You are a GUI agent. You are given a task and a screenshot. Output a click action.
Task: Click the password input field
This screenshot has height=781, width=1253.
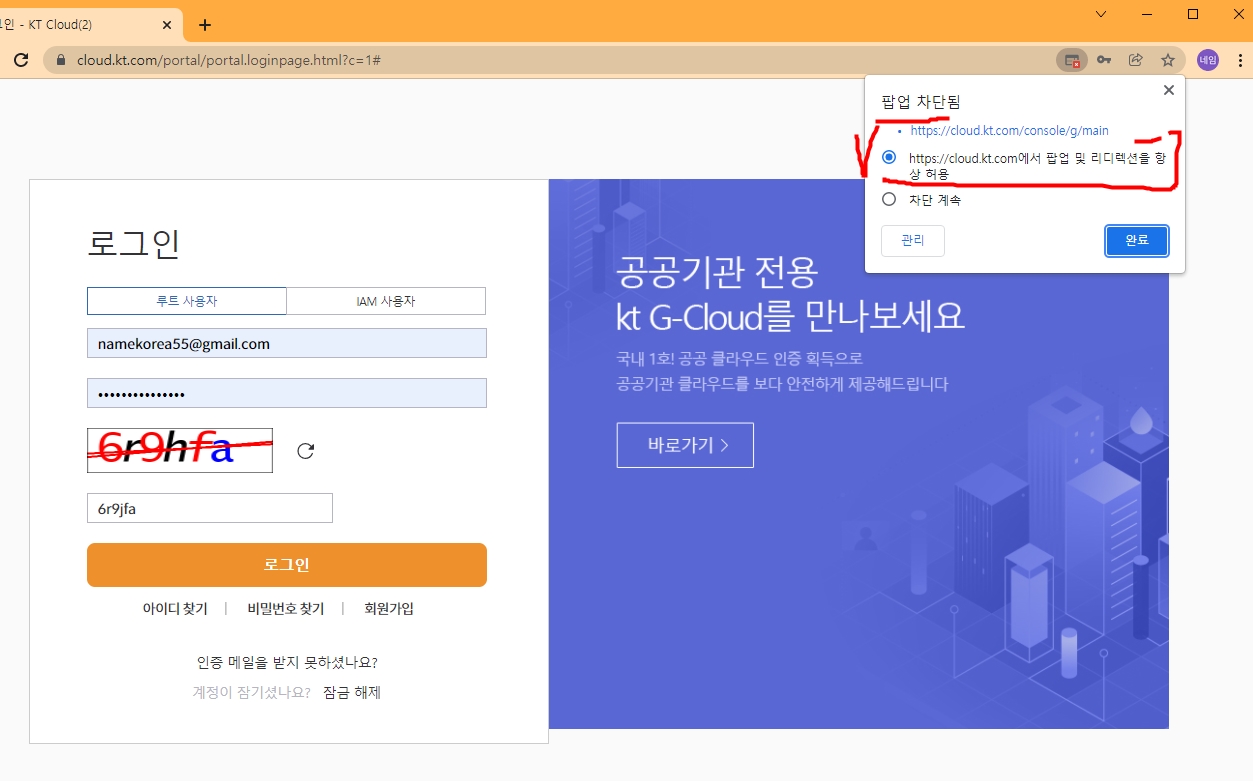(287, 393)
